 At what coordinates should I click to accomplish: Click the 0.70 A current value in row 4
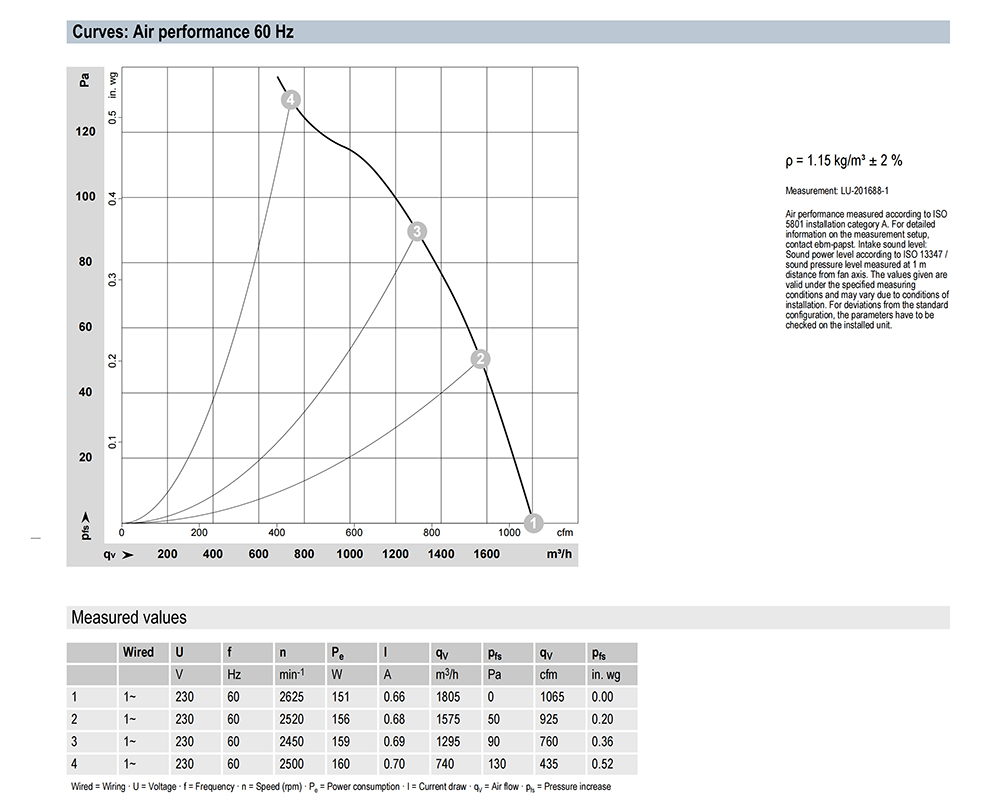pyautogui.click(x=395, y=763)
